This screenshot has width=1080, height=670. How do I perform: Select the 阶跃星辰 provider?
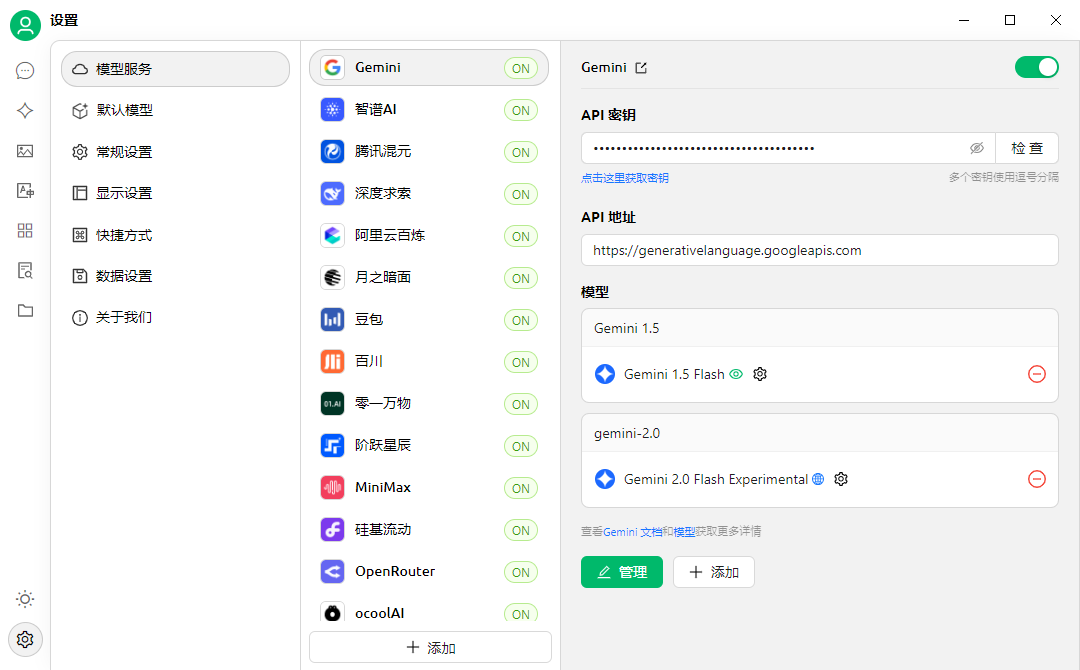point(428,446)
